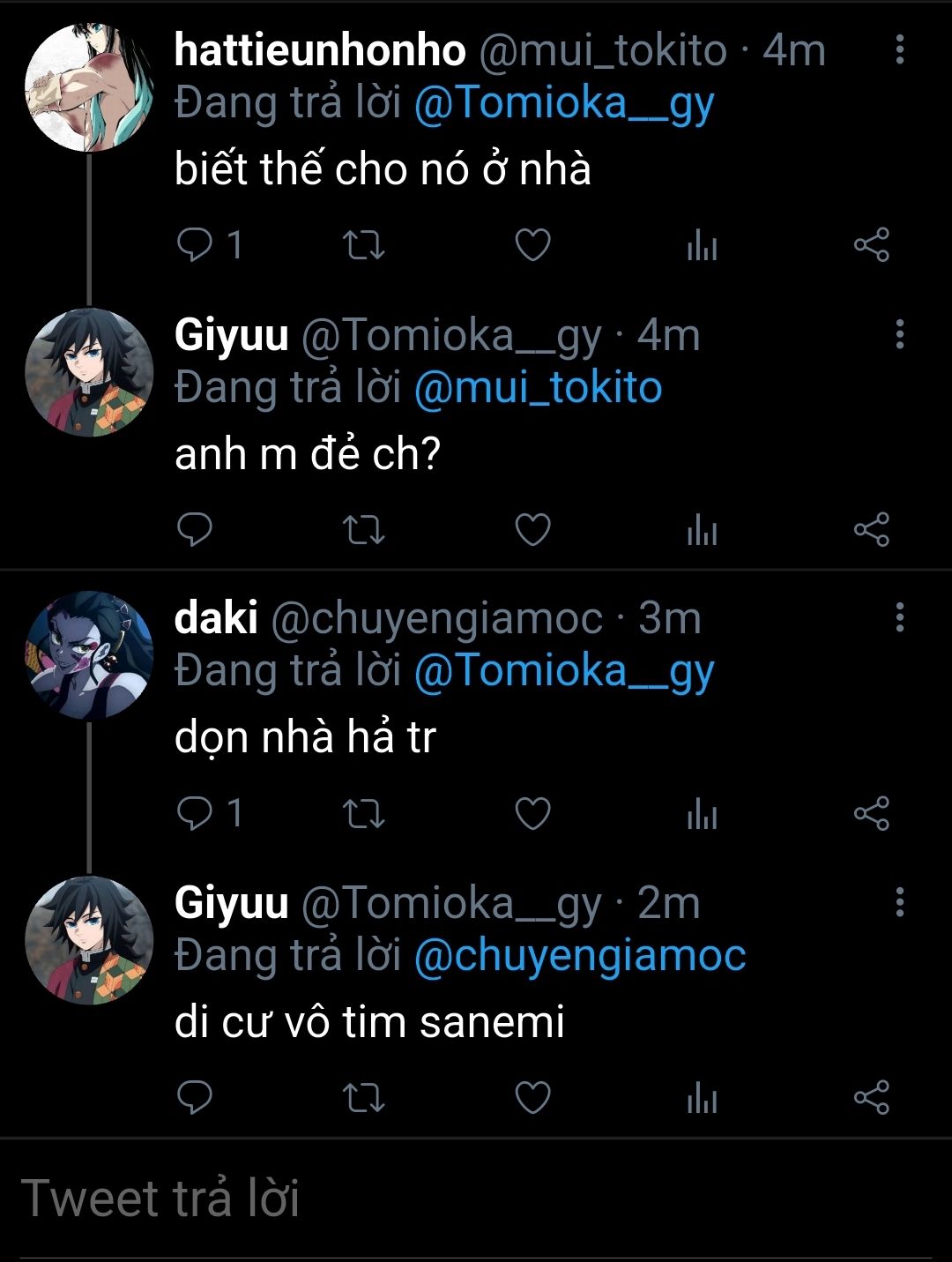
Task: Open more options on hattieunhonho's tweet
Action: (899, 49)
